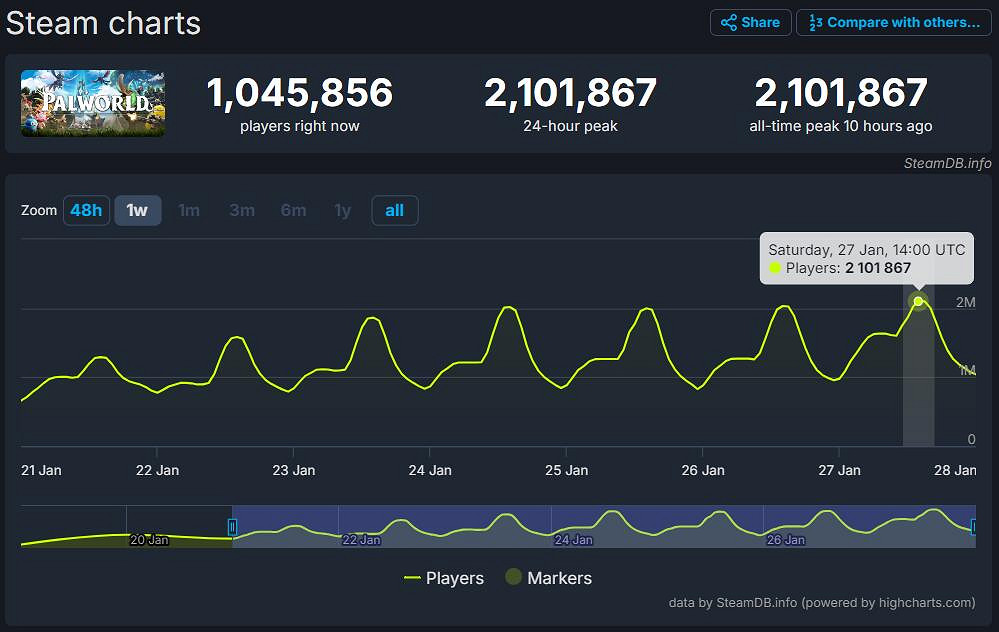The width and height of the screenshot is (999, 632).
Task: Click the highlighted peak data point
Action: (918, 301)
